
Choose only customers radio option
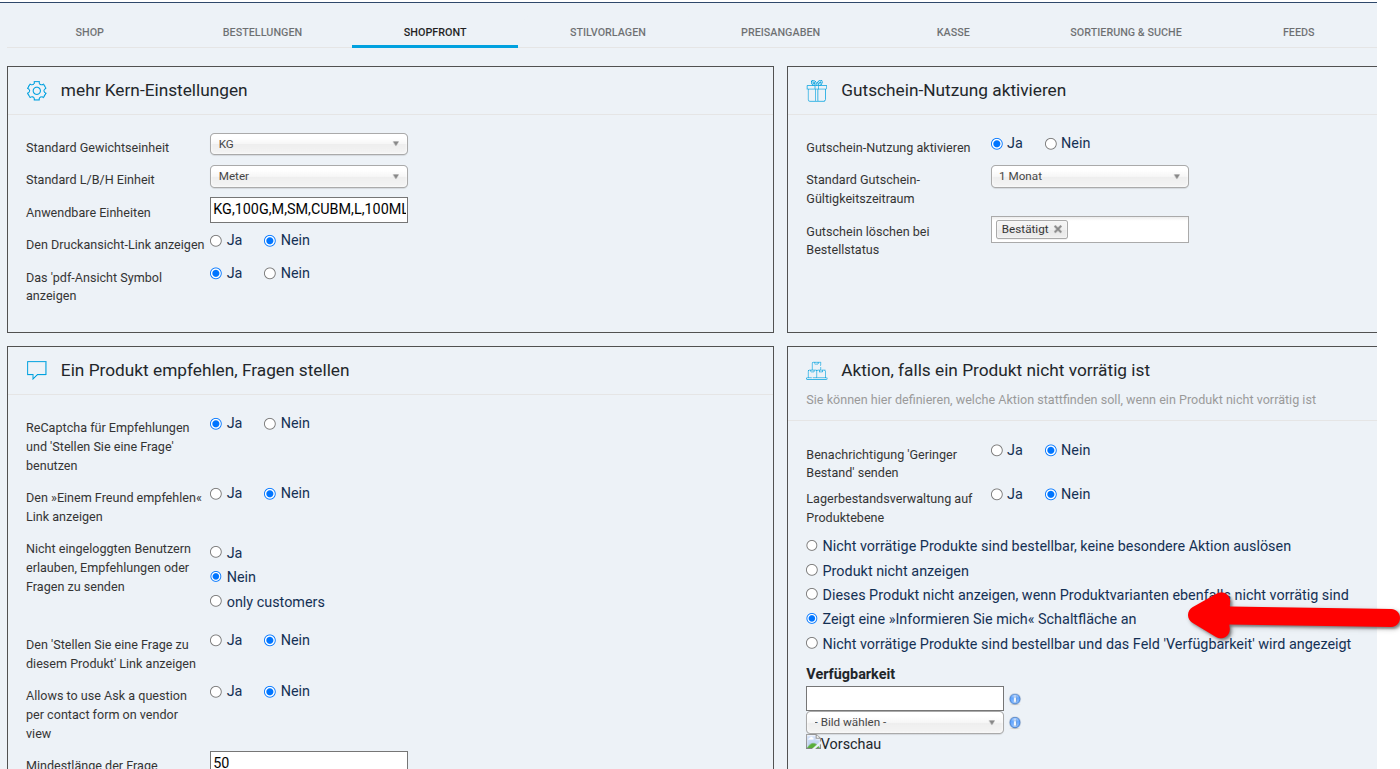tap(216, 602)
